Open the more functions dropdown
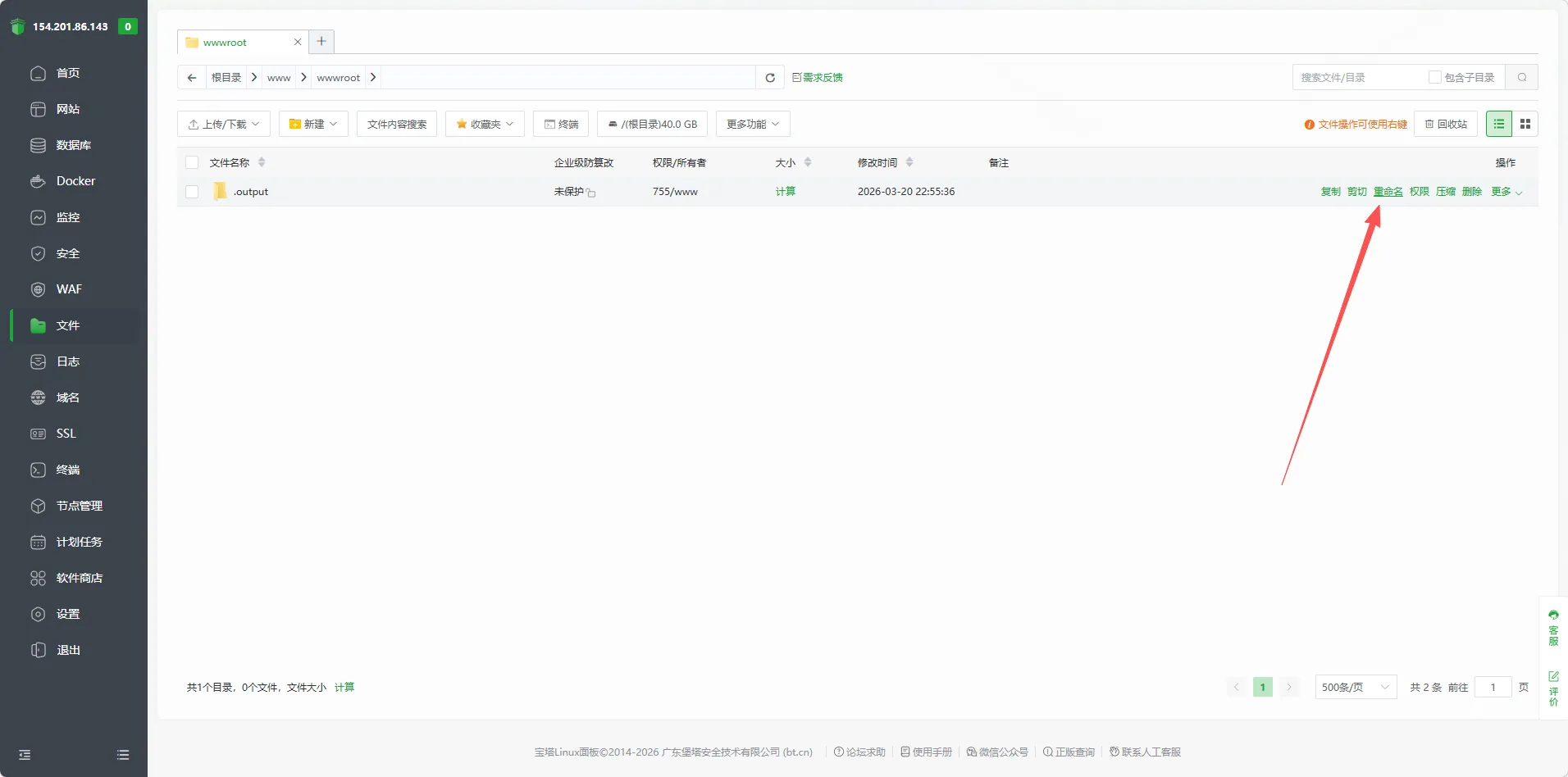This screenshot has height=777, width=1568. point(752,124)
